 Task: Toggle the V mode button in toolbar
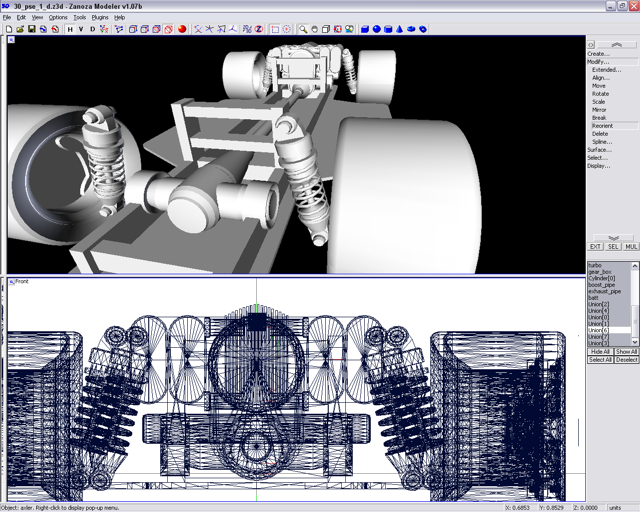tap(82, 29)
